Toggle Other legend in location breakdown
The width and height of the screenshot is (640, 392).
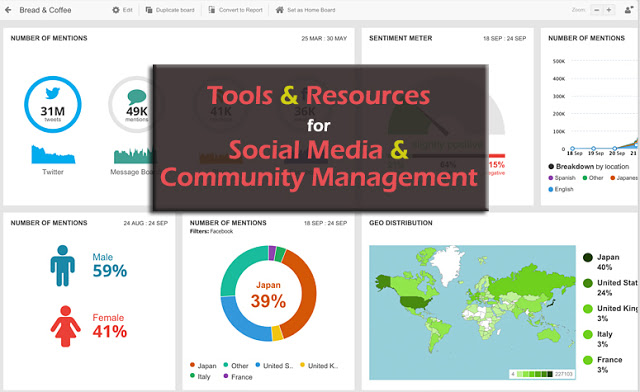pyautogui.click(x=593, y=178)
